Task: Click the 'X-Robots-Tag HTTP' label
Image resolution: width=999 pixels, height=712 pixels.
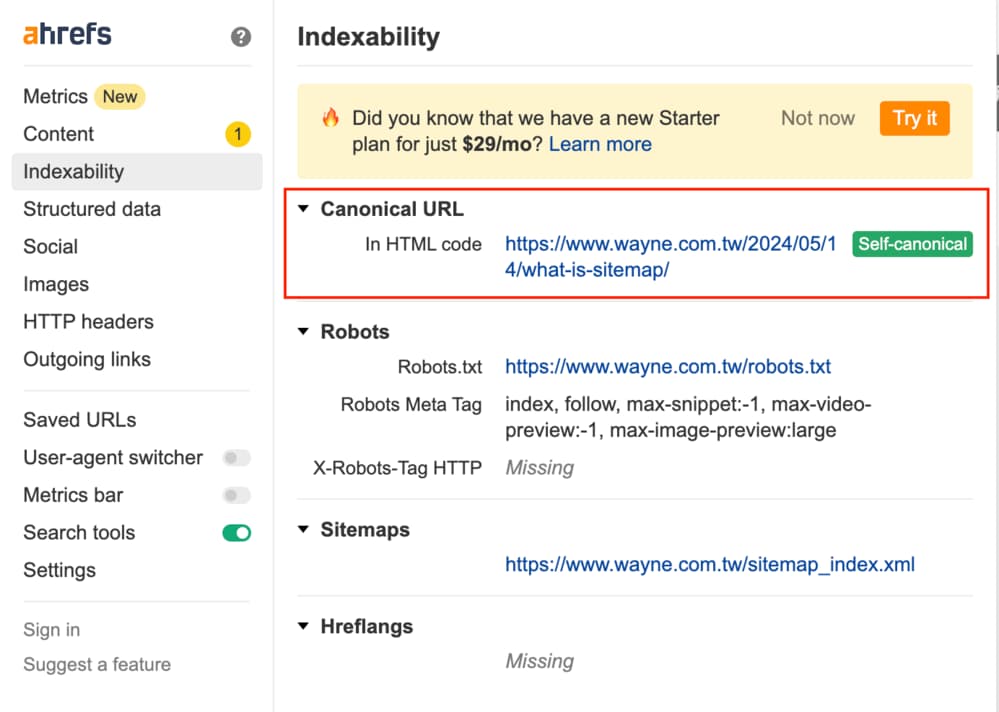Action: point(397,468)
